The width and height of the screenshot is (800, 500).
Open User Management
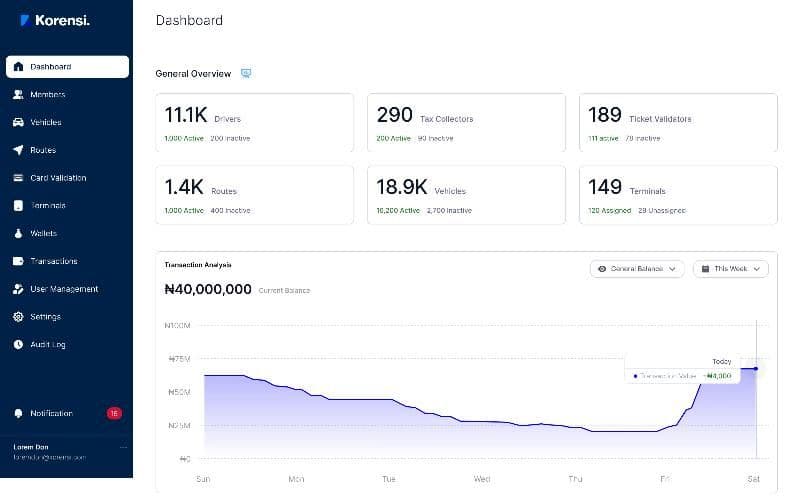[x=64, y=289]
